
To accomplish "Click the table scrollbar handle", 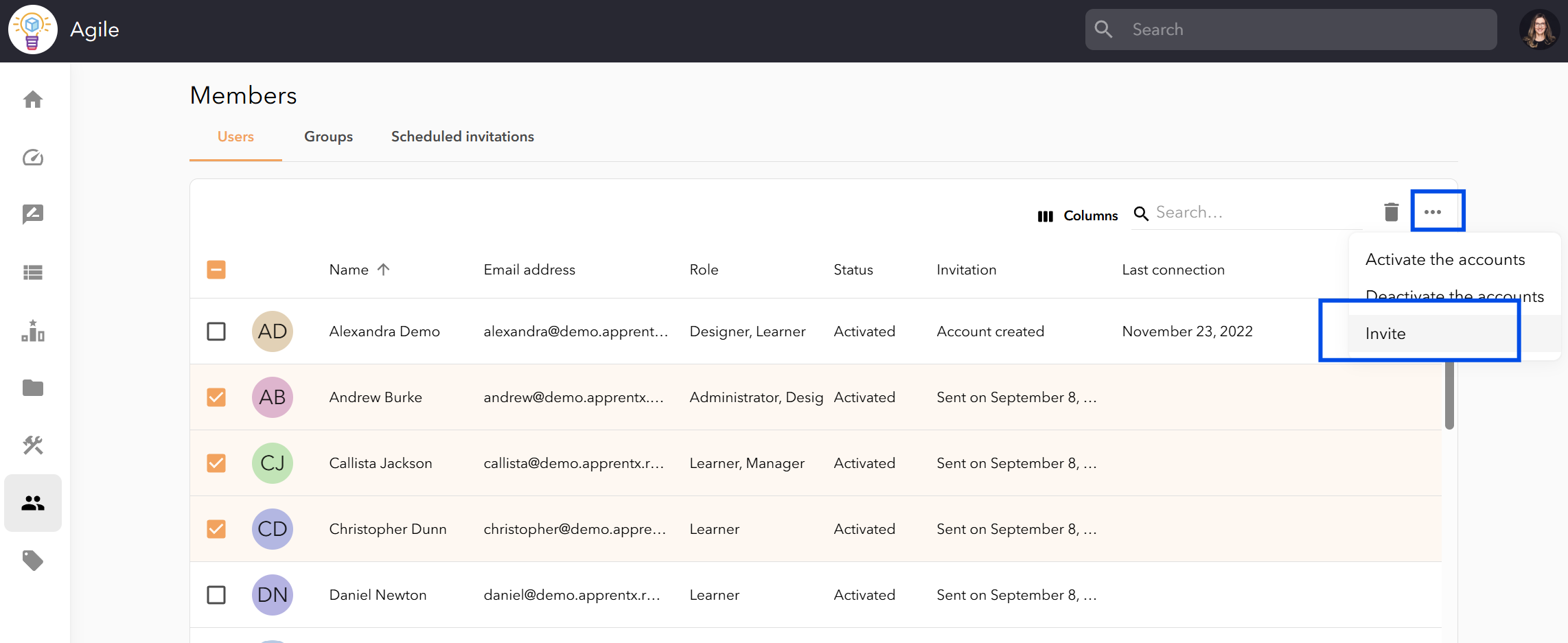I will 1449,395.
